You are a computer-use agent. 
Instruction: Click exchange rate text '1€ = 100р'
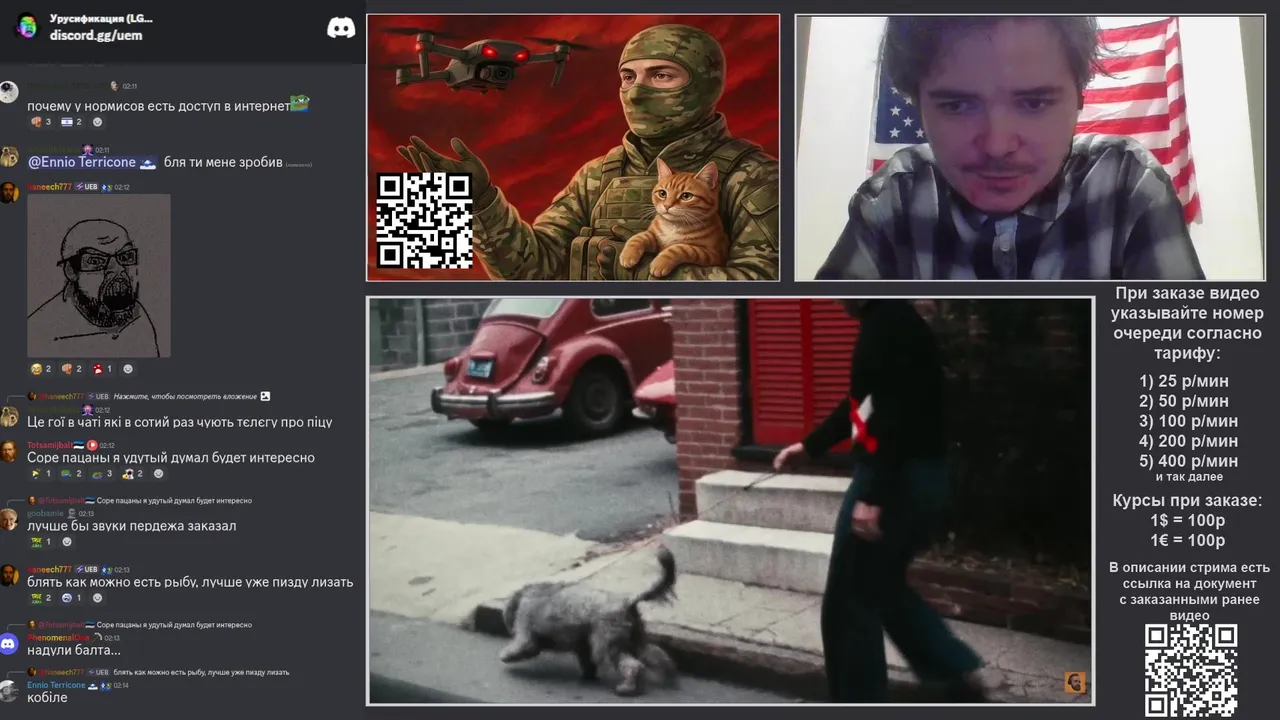pos(1187,540)
